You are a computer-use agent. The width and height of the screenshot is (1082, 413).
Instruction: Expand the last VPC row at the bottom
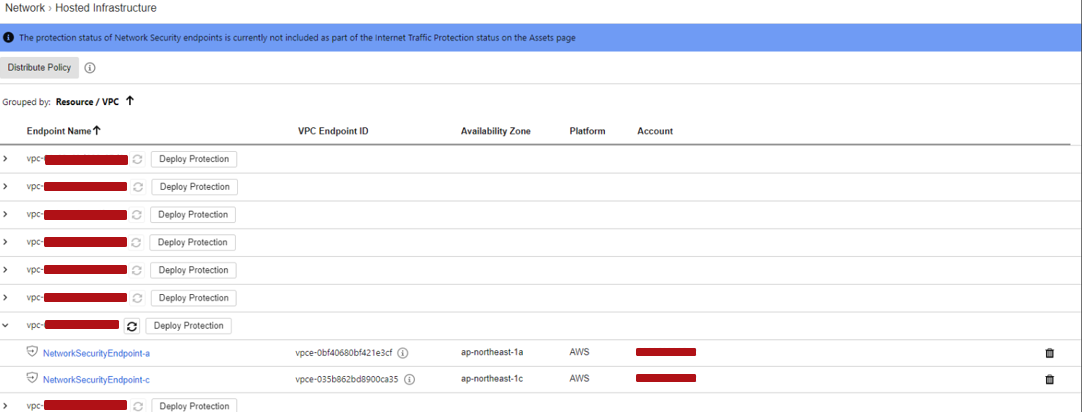[6, 406]
